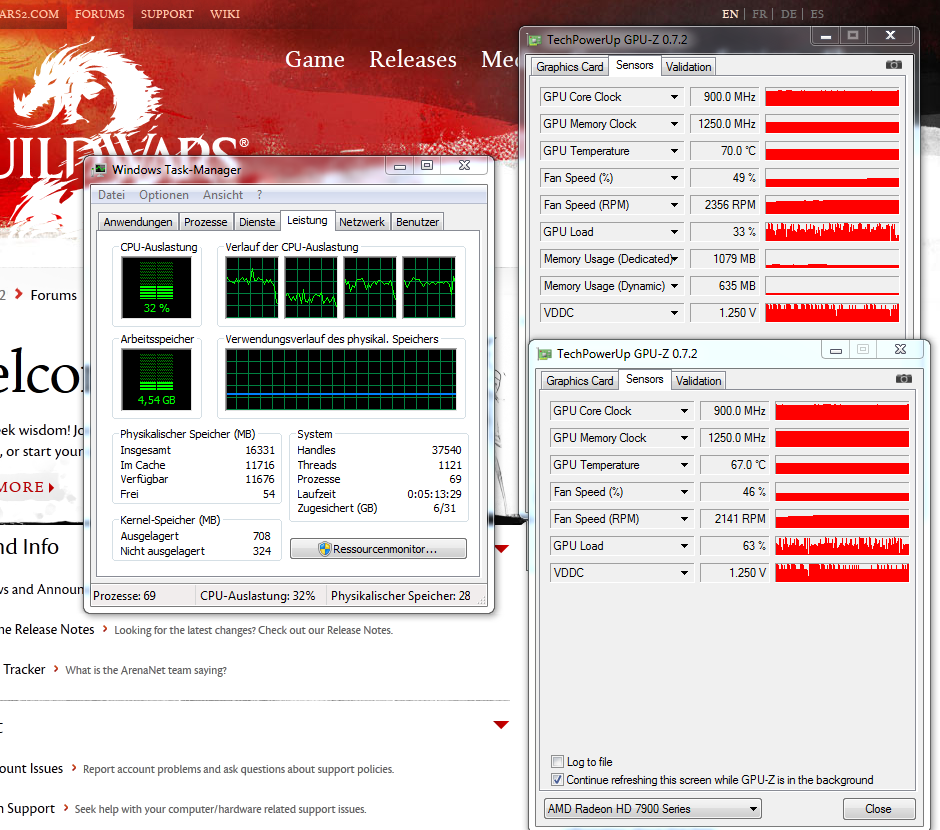This screenshot has width=940, height=830.
Task: Click the Forums breadcrumb link
Action: click(53, 295)
